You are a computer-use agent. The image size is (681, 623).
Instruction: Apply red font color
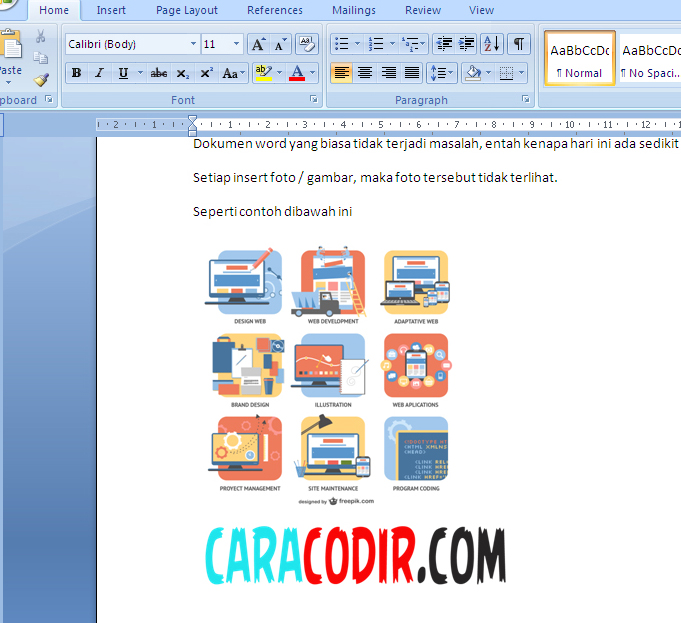[x=297, y=73]
